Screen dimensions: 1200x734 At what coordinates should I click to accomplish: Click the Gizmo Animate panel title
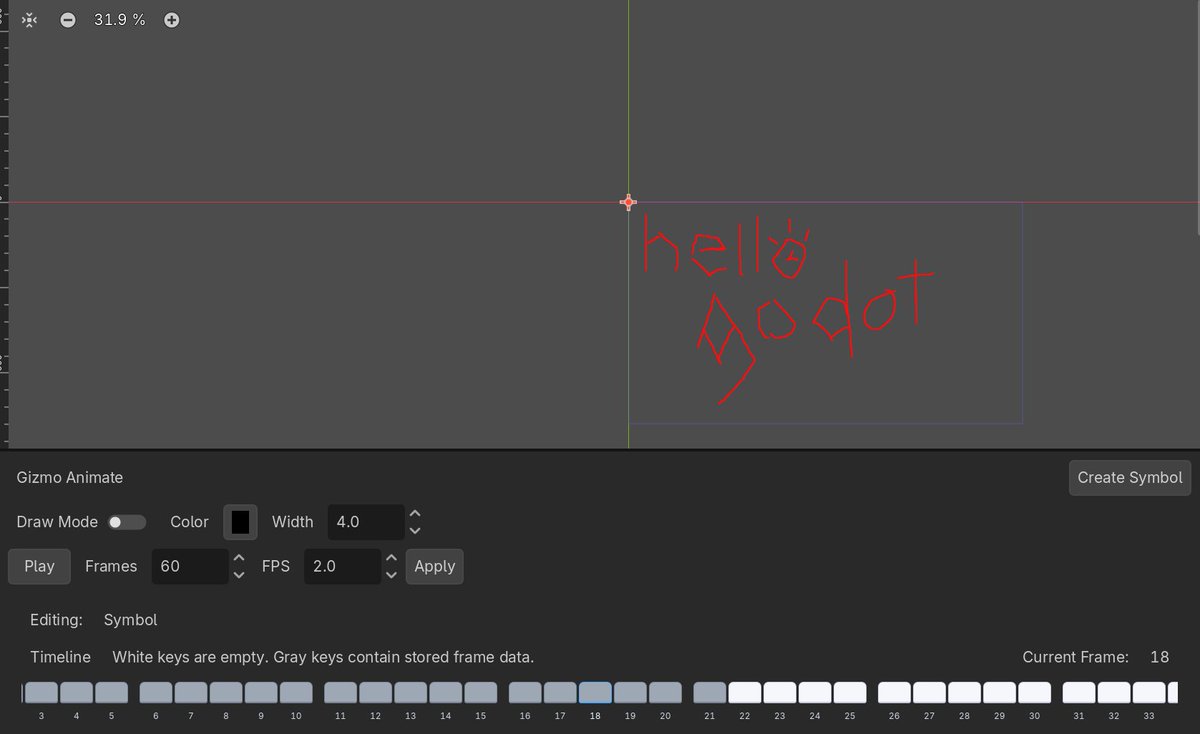point(70,478)
